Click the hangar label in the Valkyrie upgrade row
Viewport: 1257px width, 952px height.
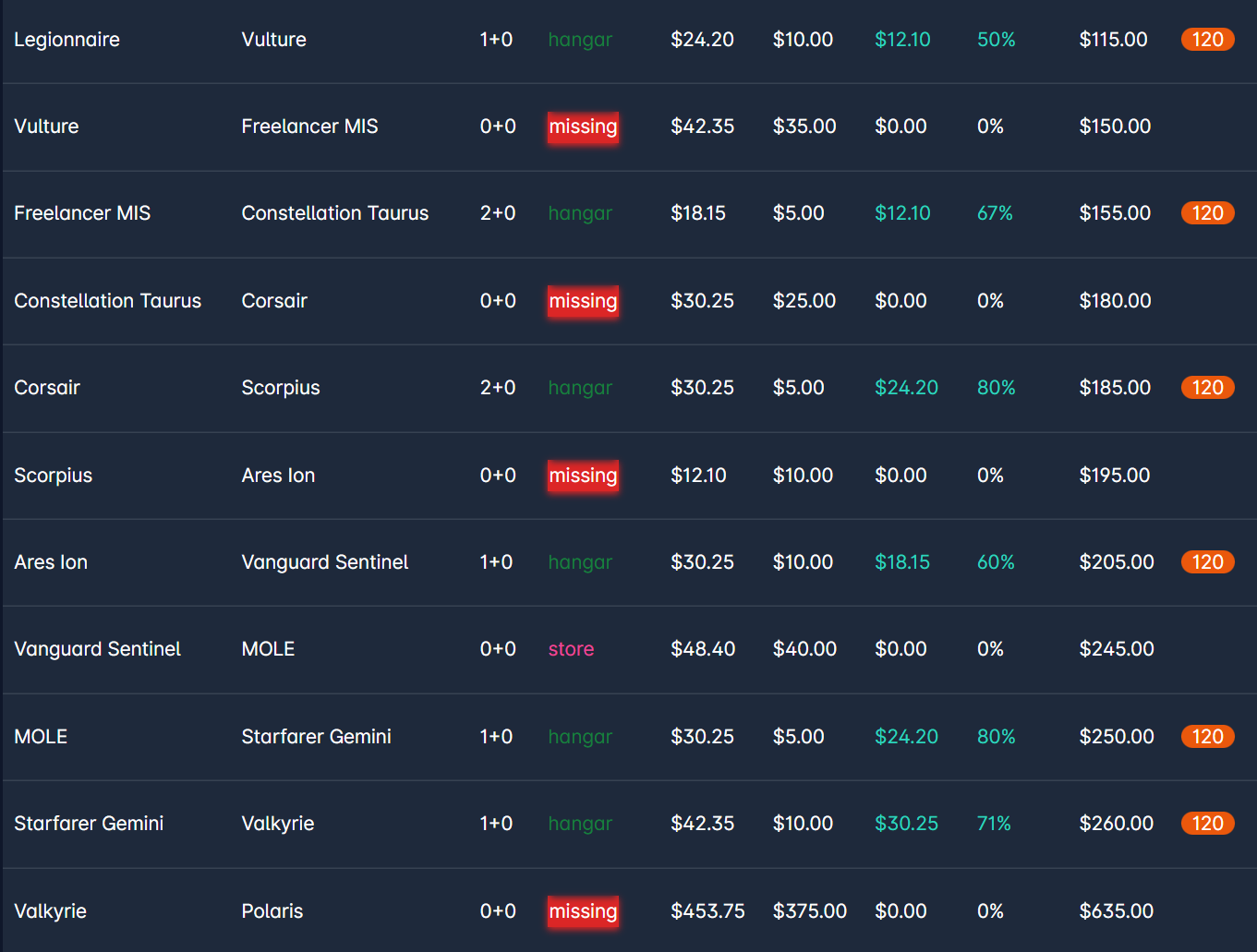[x=580, y=824]
